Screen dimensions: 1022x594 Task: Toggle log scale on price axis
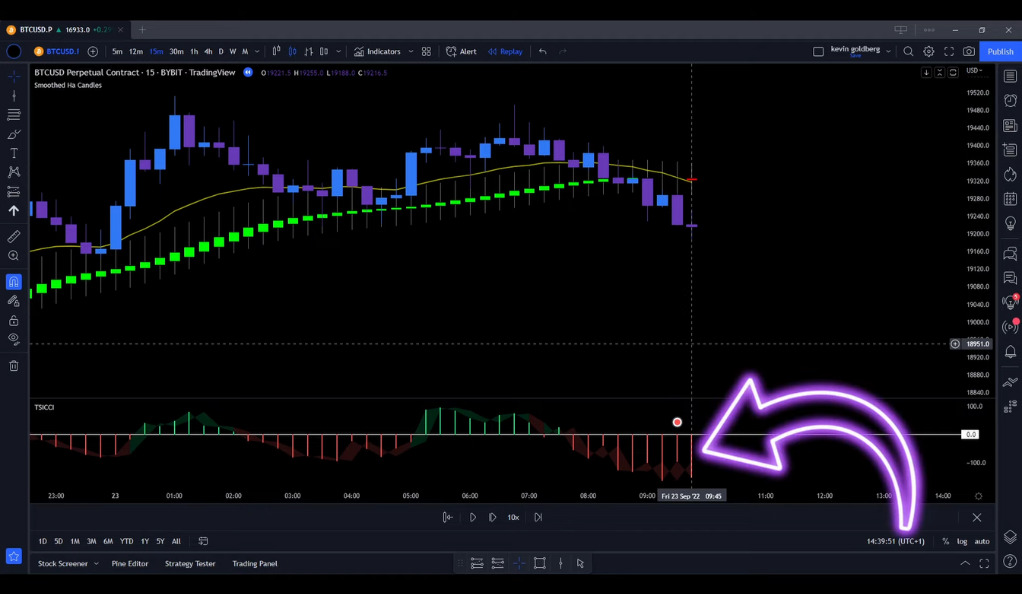pos(962,541)
